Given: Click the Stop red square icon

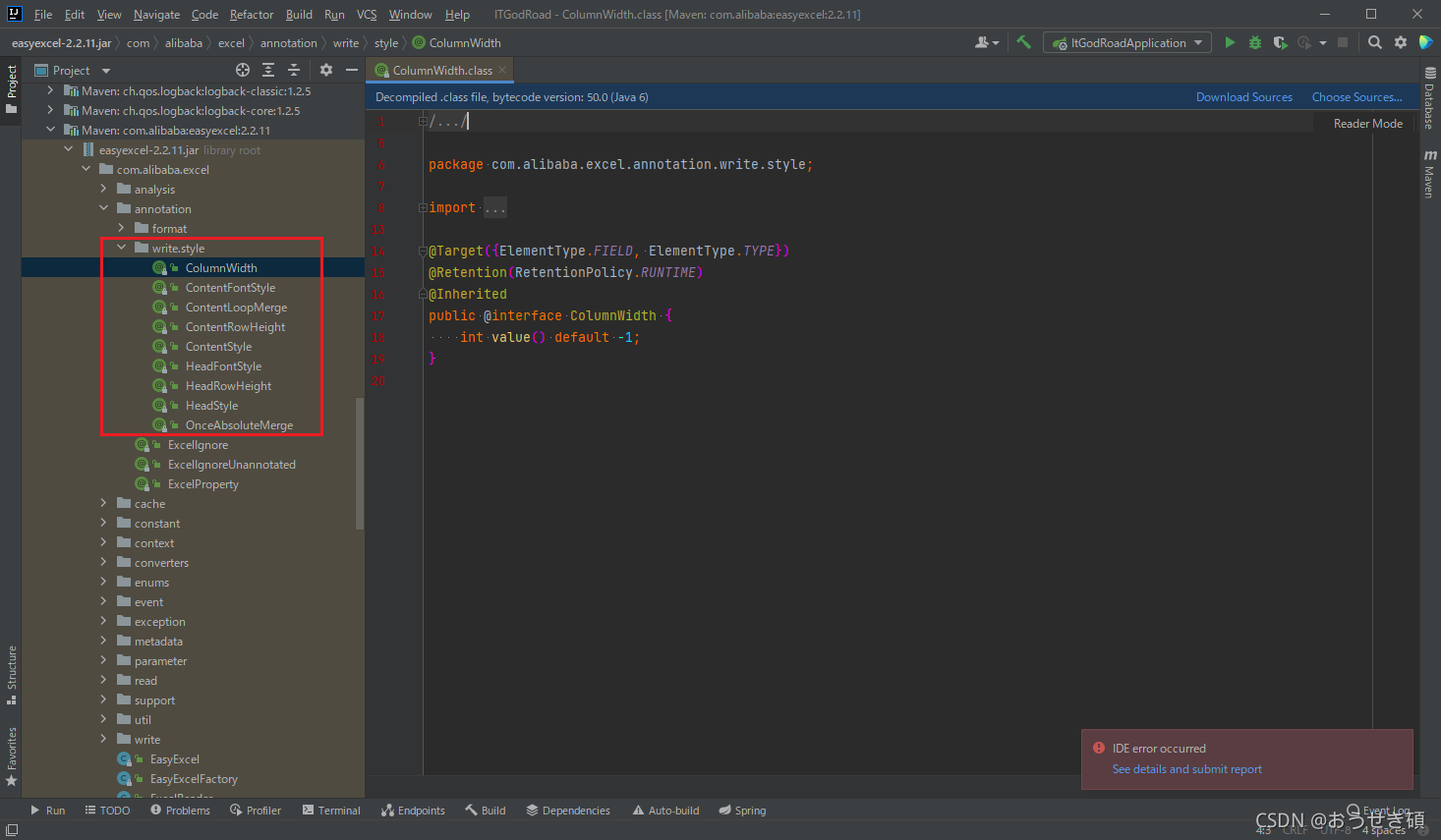Looking at the screenshot, I should pyautogui.click(x=1345, y=42).
